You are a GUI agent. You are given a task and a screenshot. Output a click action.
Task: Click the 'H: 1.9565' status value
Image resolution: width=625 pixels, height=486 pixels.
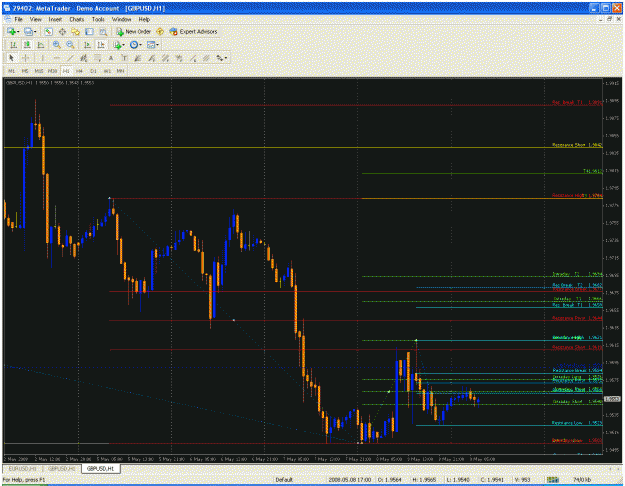point(425,480)
